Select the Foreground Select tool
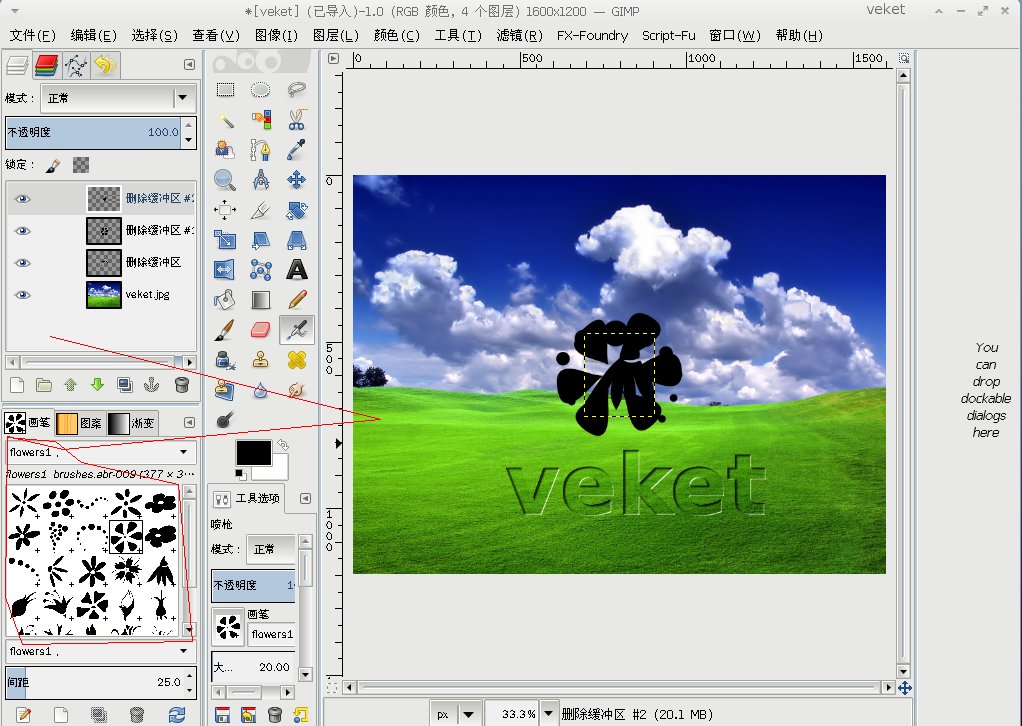1022x726 pixels. [x=225, y=149]
